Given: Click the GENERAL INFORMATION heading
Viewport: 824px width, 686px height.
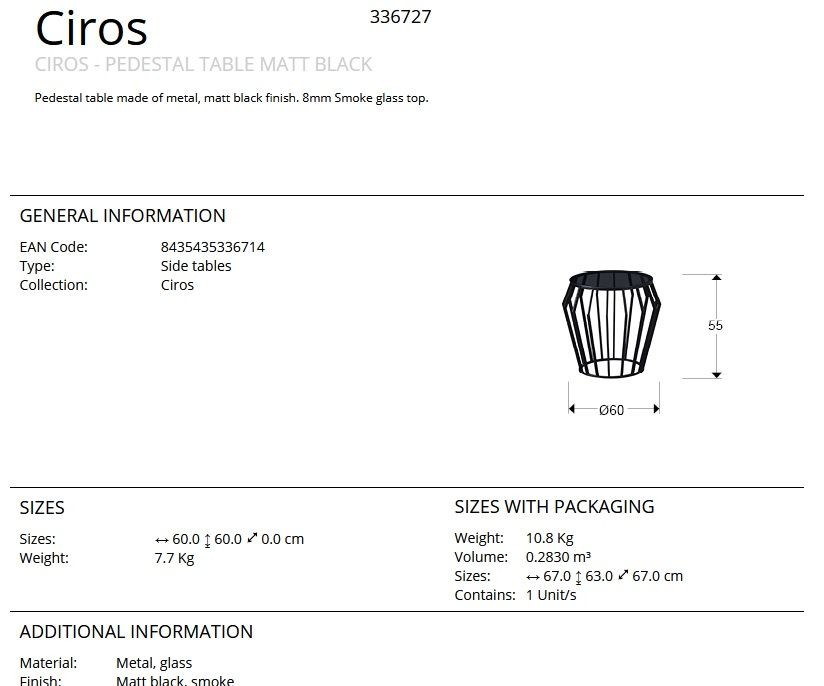Looking at the screenshot, I should (122, 216).
